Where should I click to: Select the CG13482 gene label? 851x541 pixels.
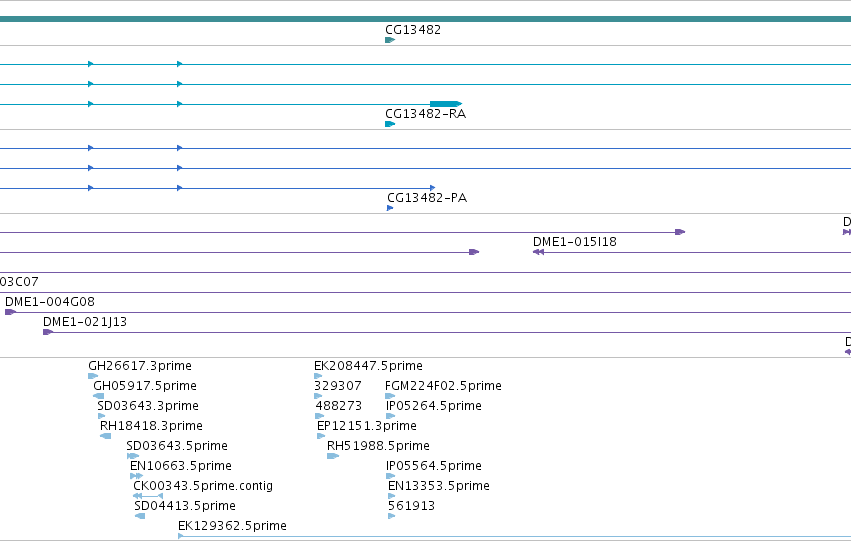(412, 30)
